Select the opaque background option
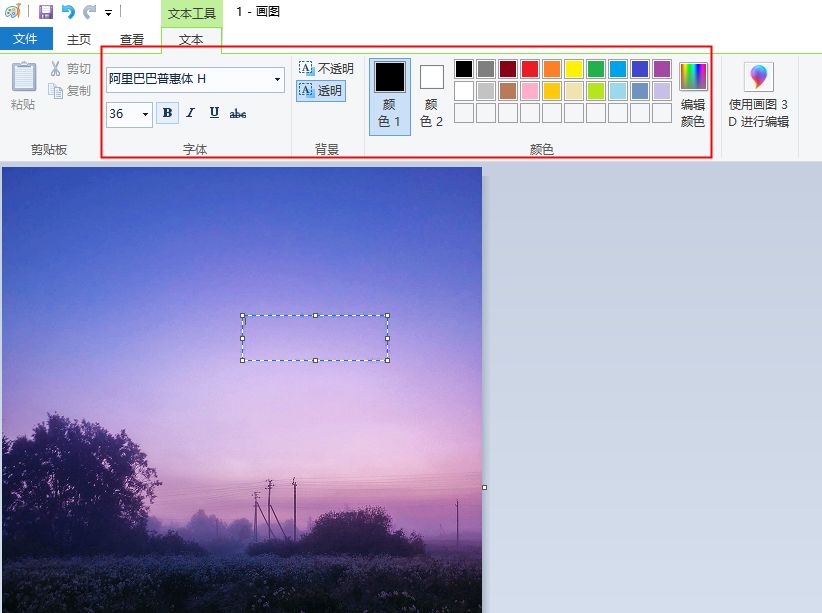822x613 pixels. click(326, 69)
